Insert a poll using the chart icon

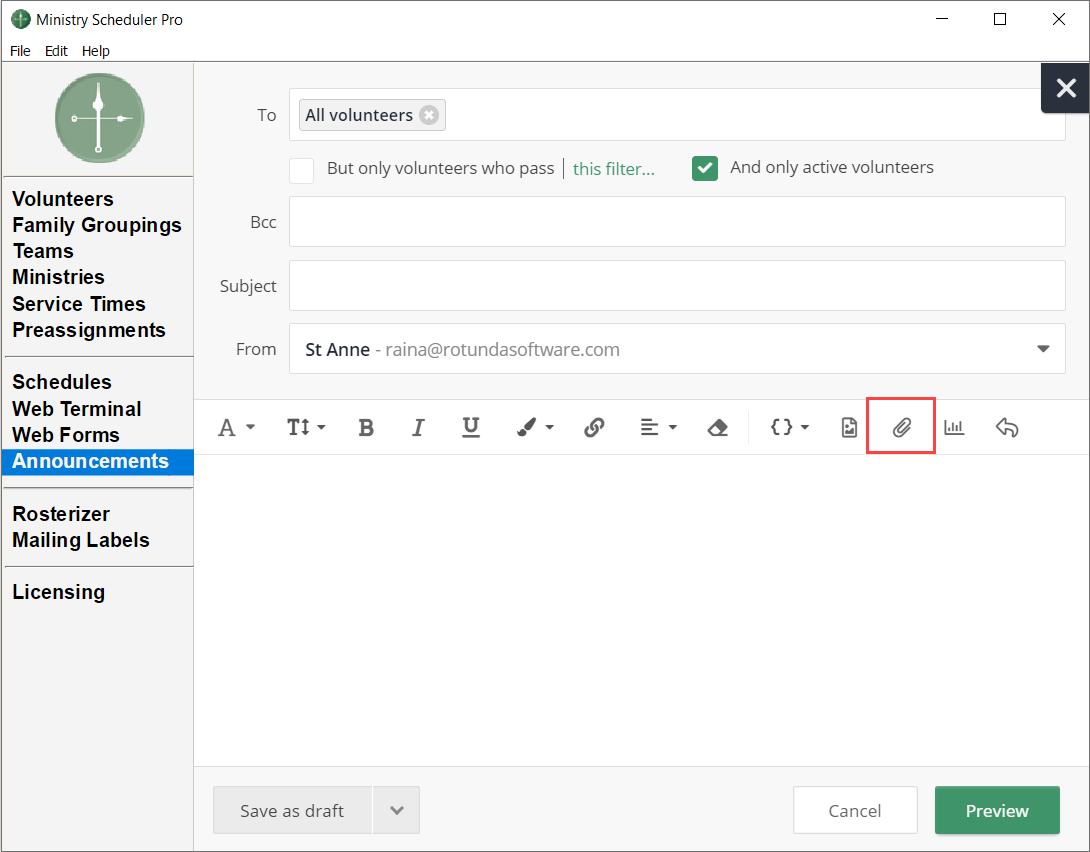tap(954, 427)
